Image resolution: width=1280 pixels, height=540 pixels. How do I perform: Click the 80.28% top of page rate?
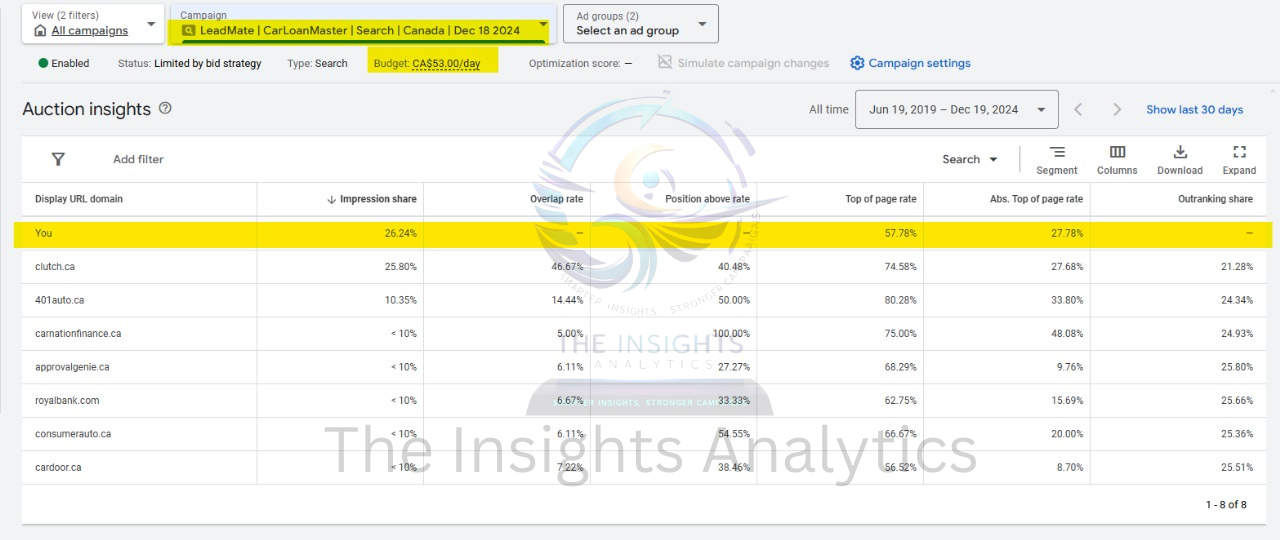tap(900, 300)
